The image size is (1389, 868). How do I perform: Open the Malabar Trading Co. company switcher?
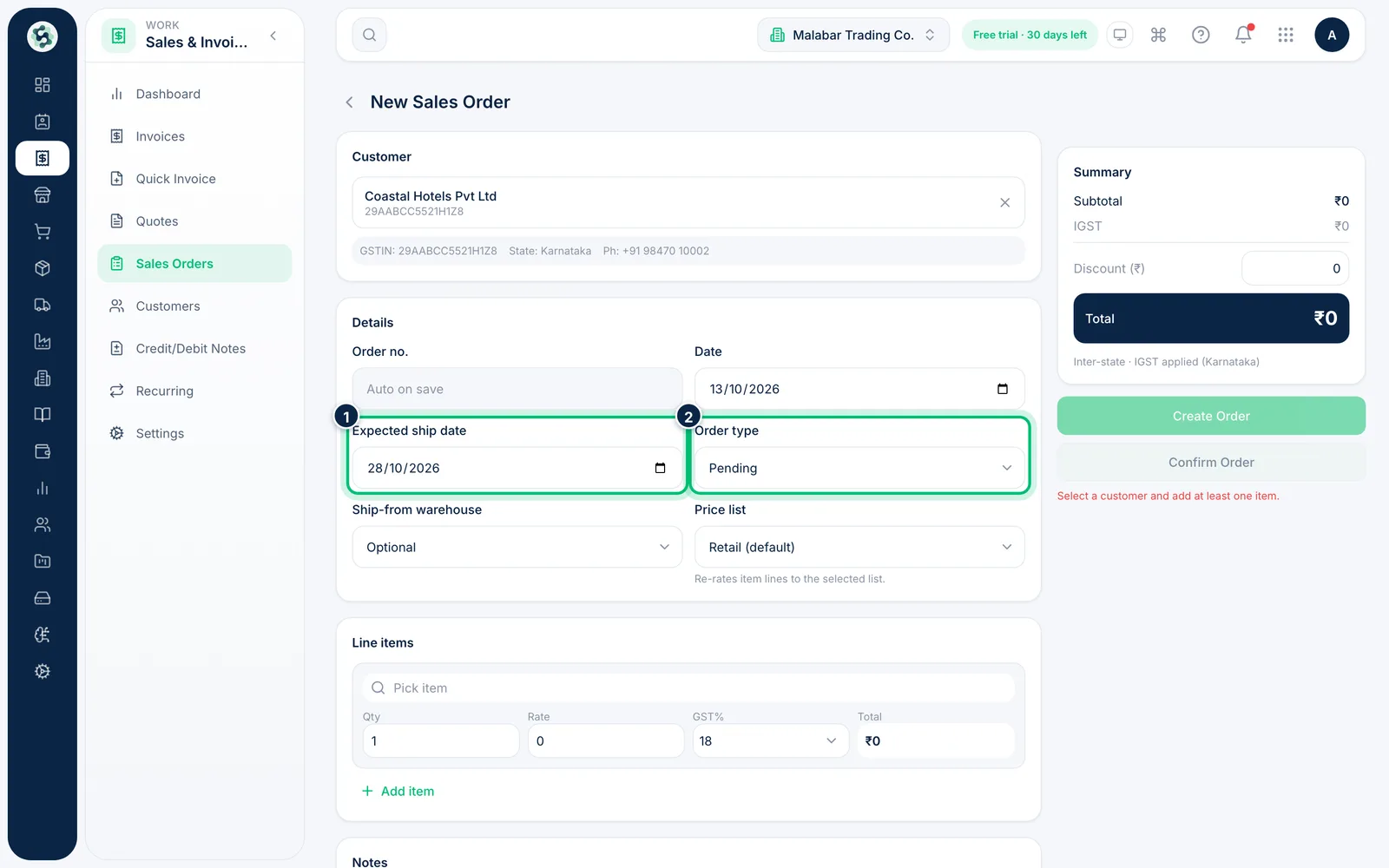click(853, 35)
